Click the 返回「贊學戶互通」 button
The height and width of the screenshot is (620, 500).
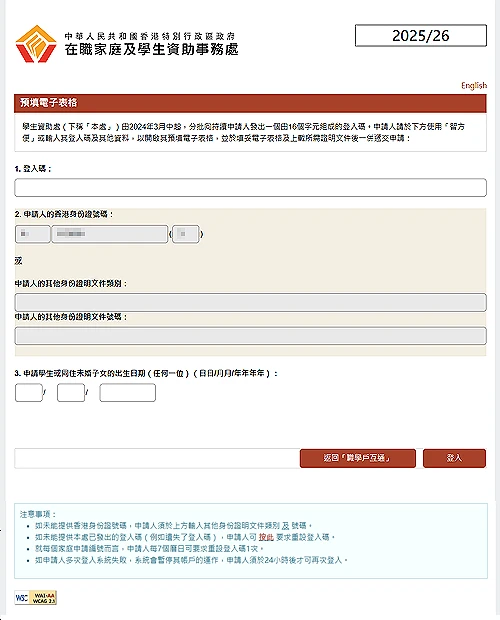click(358, 458)
